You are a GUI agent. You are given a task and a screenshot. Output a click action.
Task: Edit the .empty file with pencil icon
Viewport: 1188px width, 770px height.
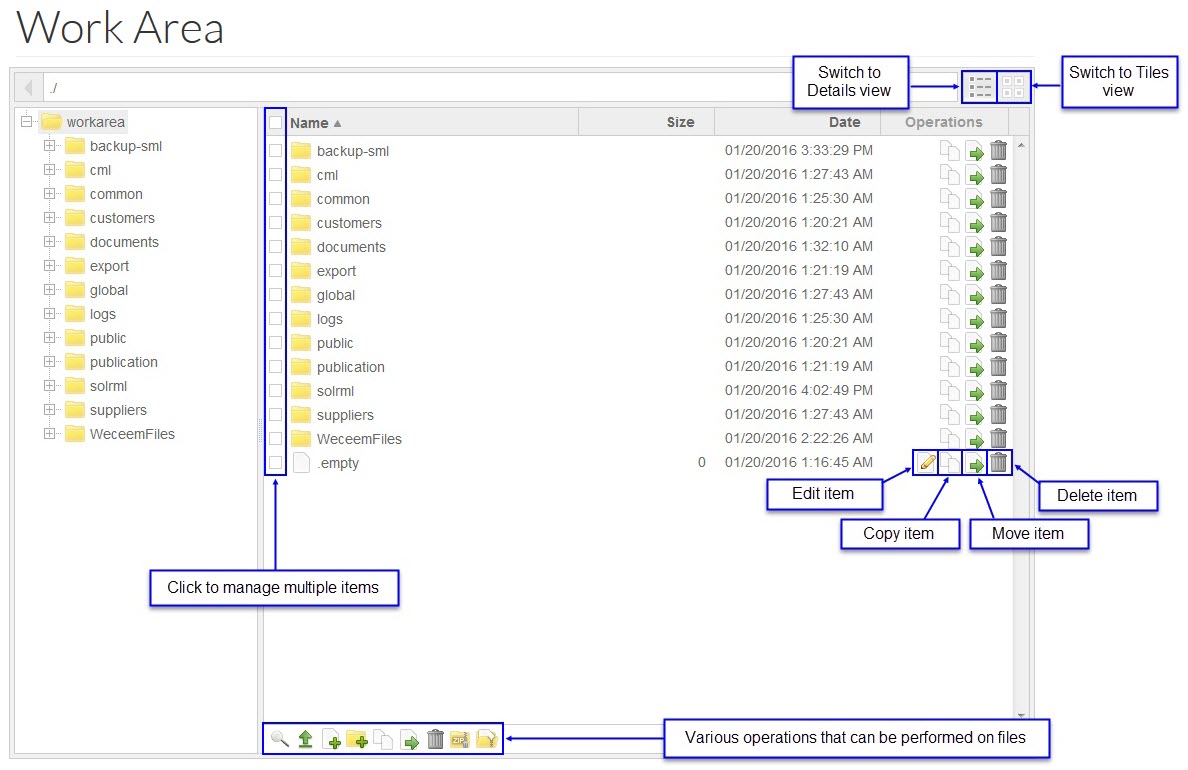pyautogui.click(x=927, y=462)
